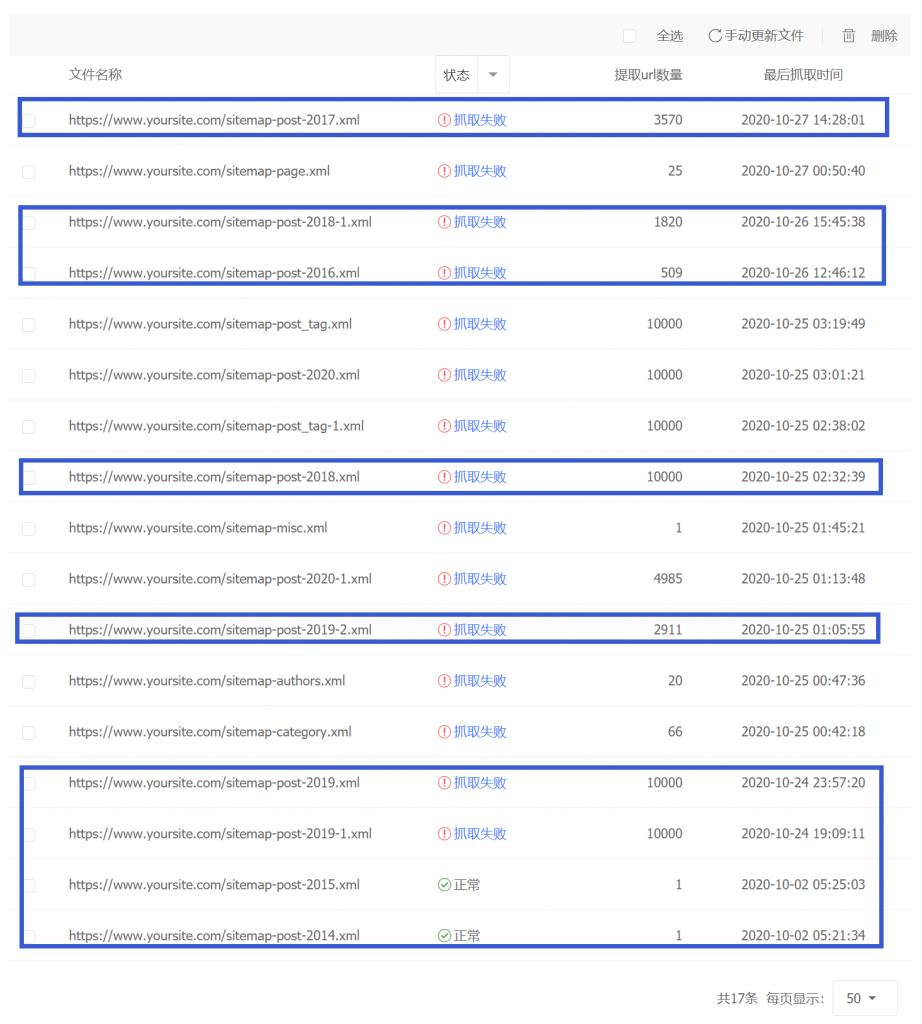Viewport: 922px width, 1024px height.
Task: Click the 提取url数量 column header
Action: [x=648, y=75]
